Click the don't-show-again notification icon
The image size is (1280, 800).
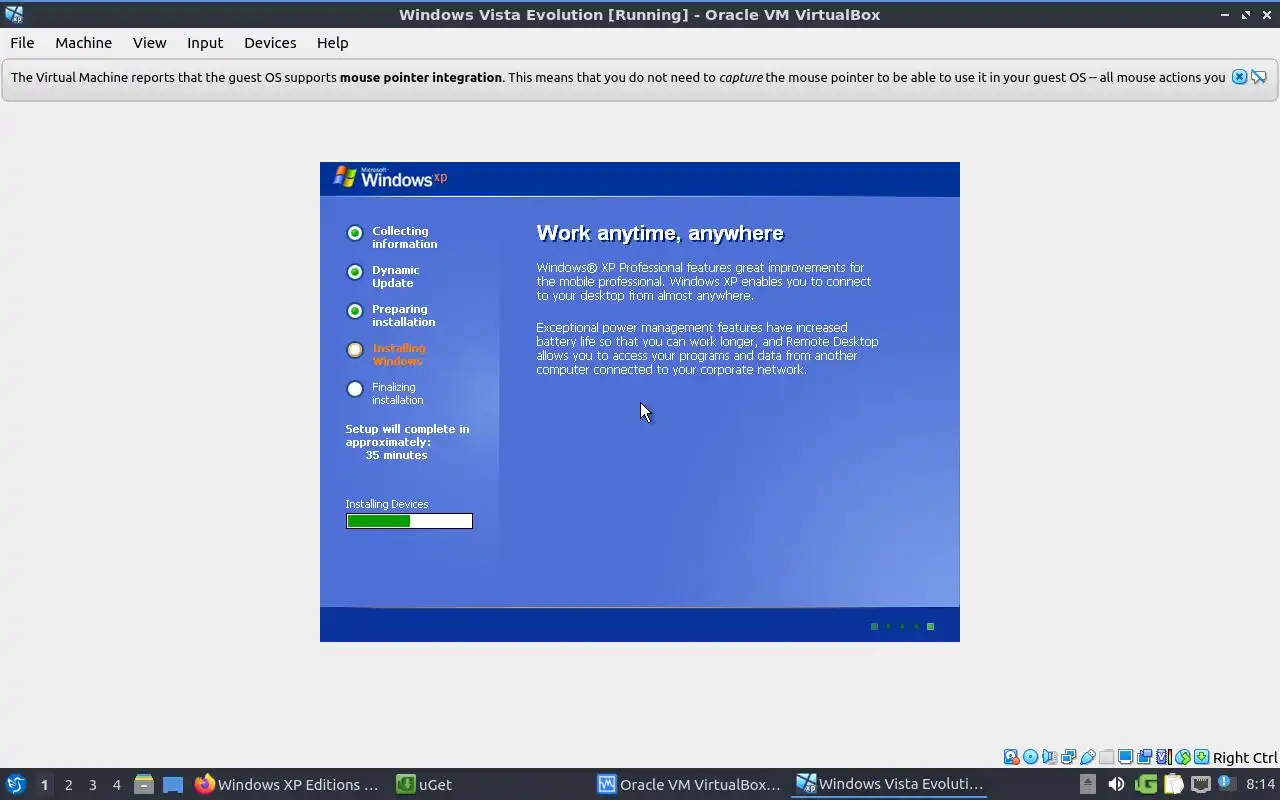(x=1259, y=77)
